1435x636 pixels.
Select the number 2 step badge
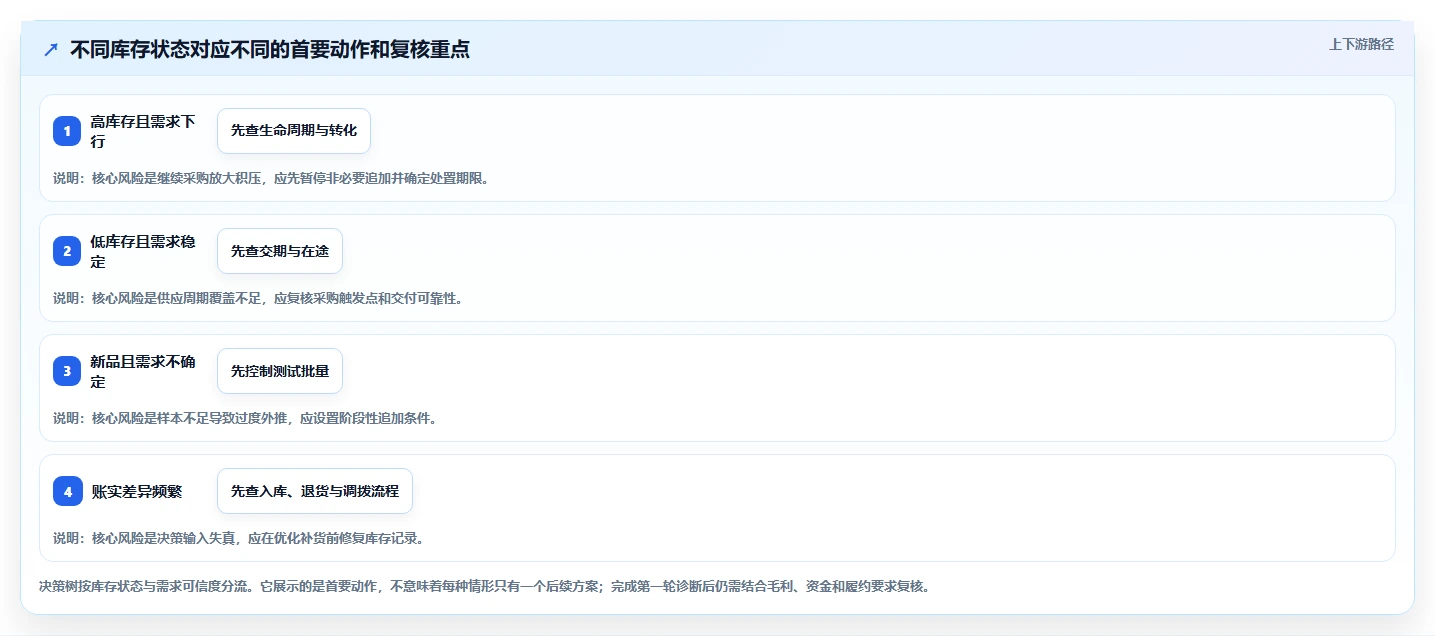pos(67,251)
